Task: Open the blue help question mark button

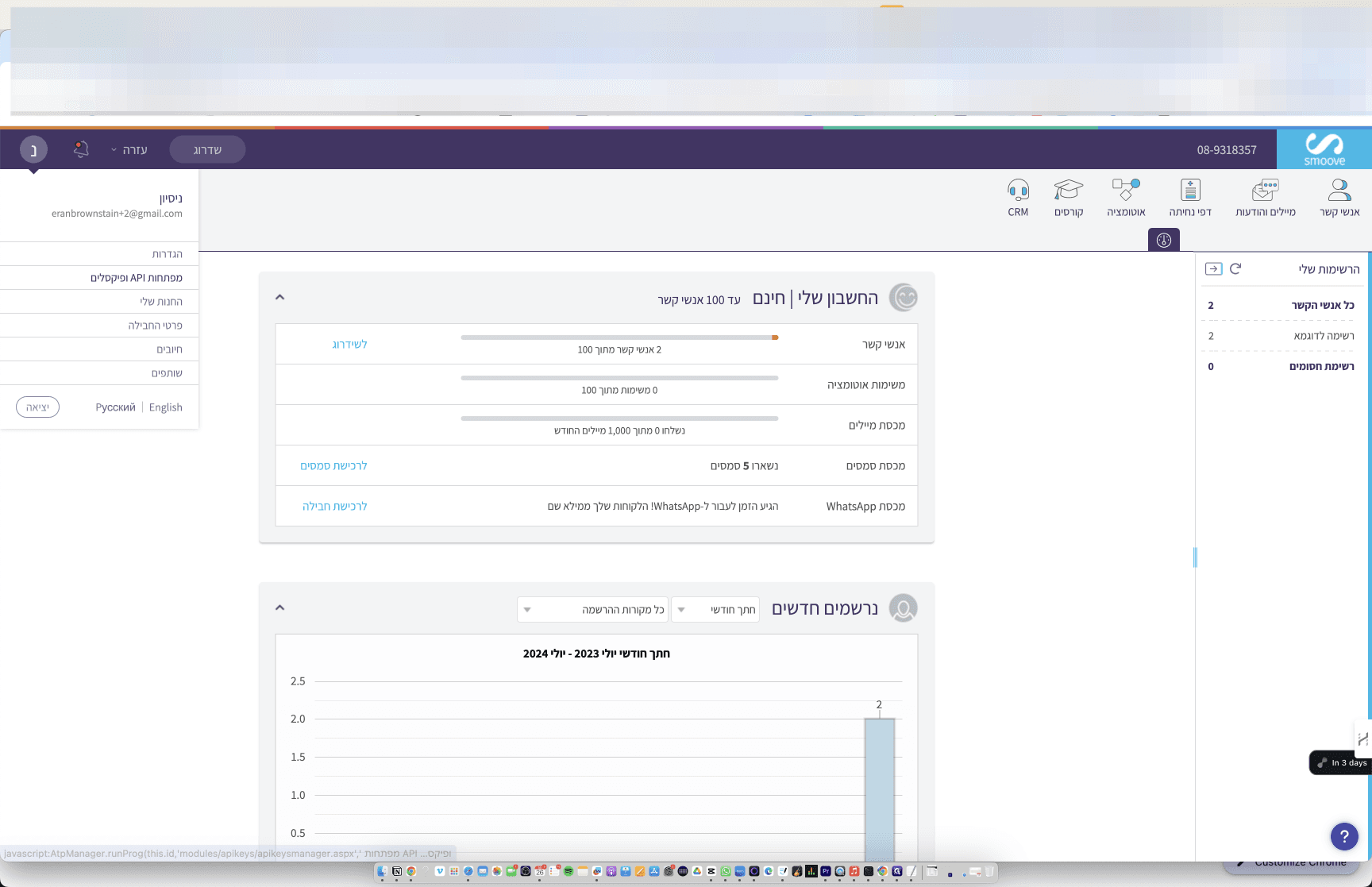Action: (1344, 835)
